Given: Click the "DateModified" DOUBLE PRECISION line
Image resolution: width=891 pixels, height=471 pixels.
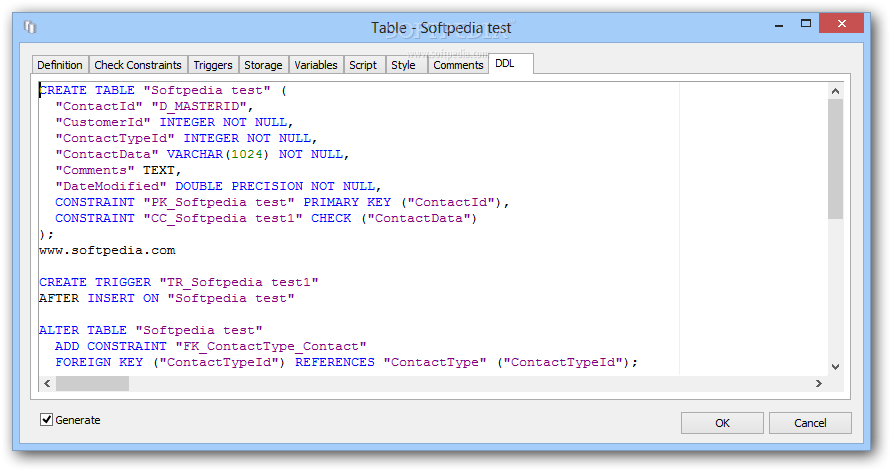Looking at the screenshot, I should point(218,186).
